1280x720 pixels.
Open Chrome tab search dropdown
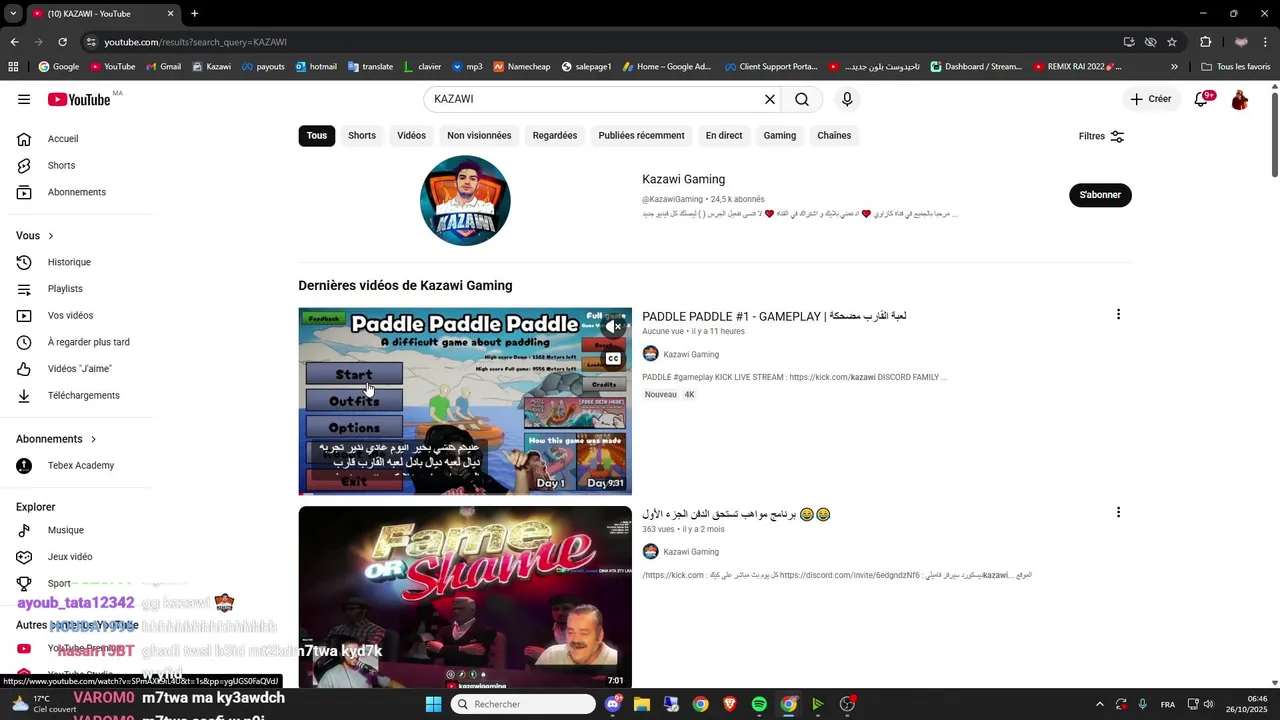click(12, 13)
